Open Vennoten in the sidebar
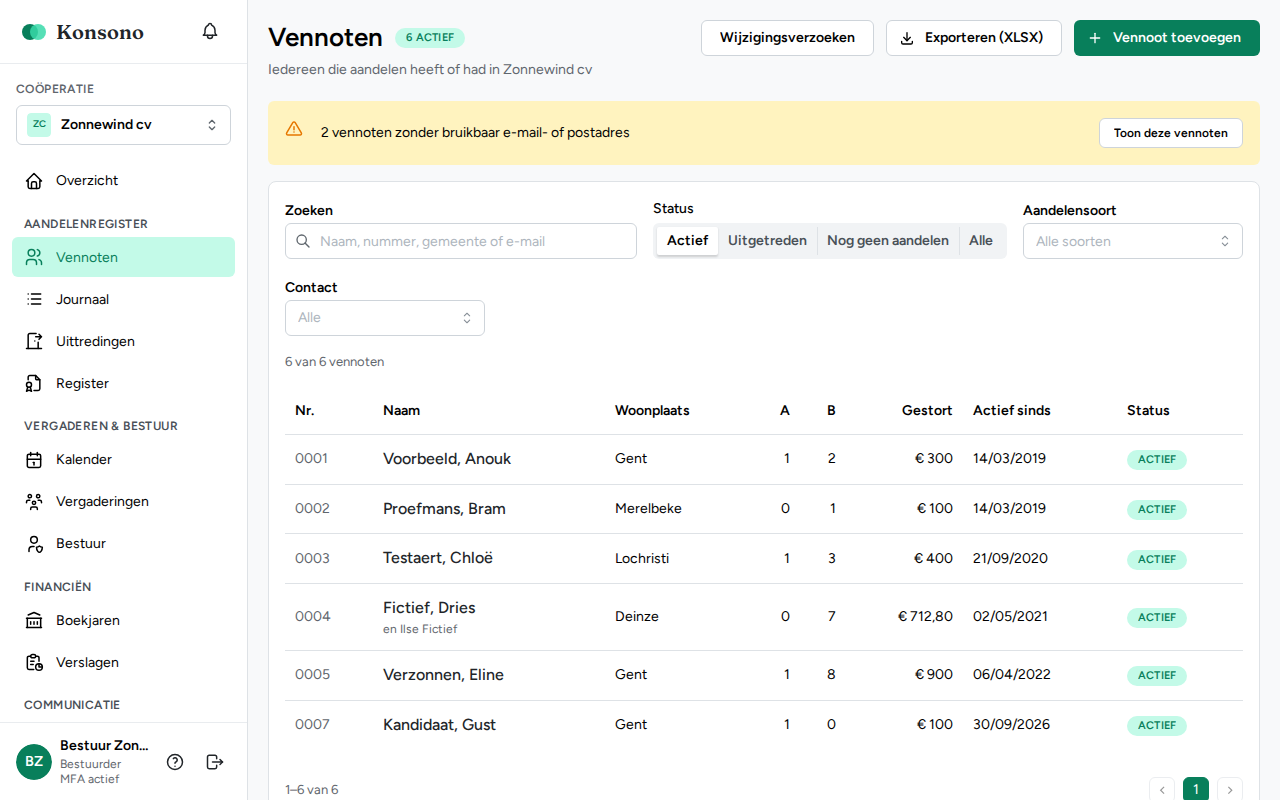The width and height of the screenshot is (1280, 800). (123, 257)
